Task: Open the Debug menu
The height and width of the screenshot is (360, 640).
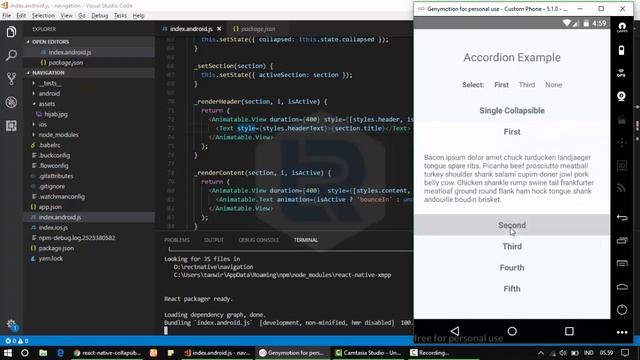Action: pyautogui.click(x=100, y=16)
